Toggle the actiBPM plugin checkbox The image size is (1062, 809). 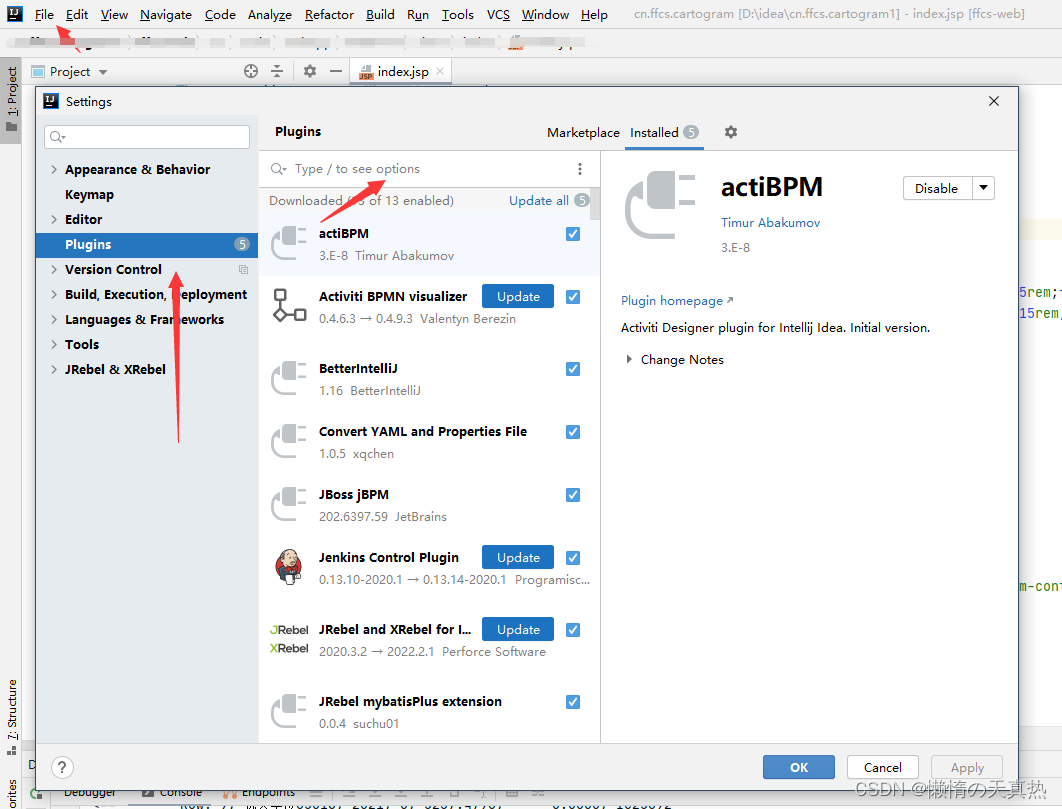[573, 234]
